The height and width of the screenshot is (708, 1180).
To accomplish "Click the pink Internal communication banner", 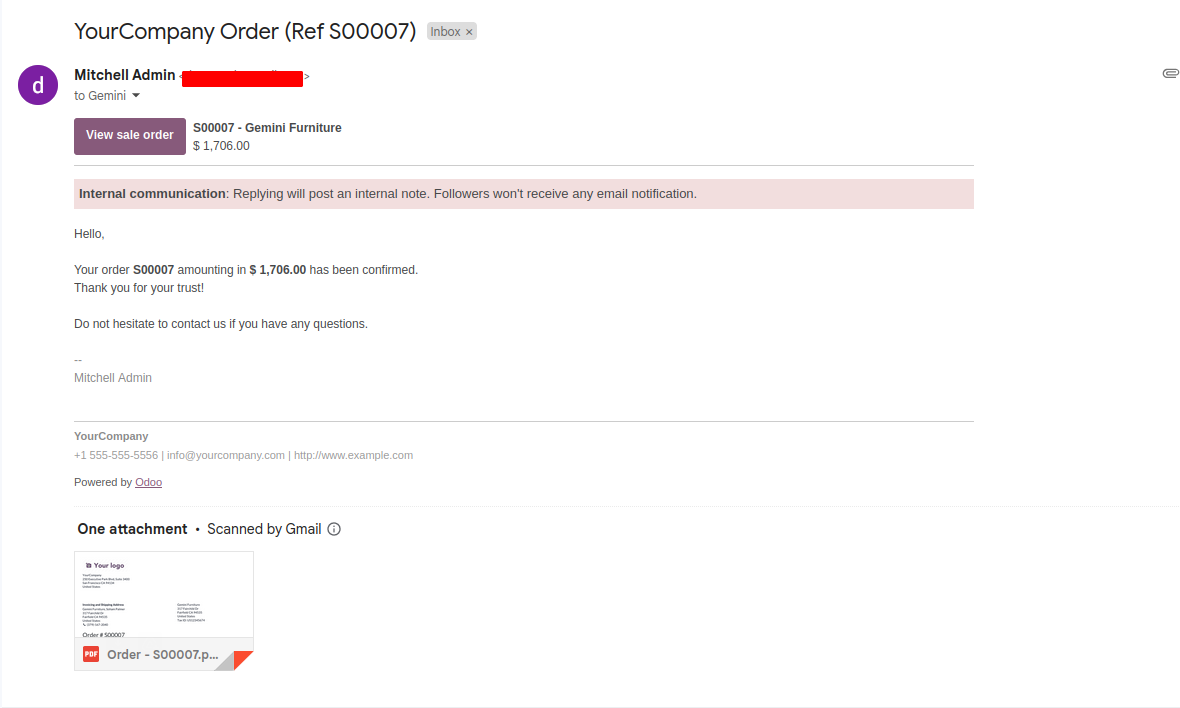I will (x=524, y=194).
